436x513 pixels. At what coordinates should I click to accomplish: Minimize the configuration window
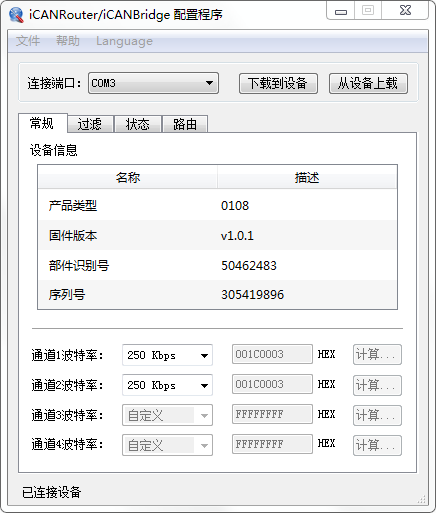tap(341, 11)
